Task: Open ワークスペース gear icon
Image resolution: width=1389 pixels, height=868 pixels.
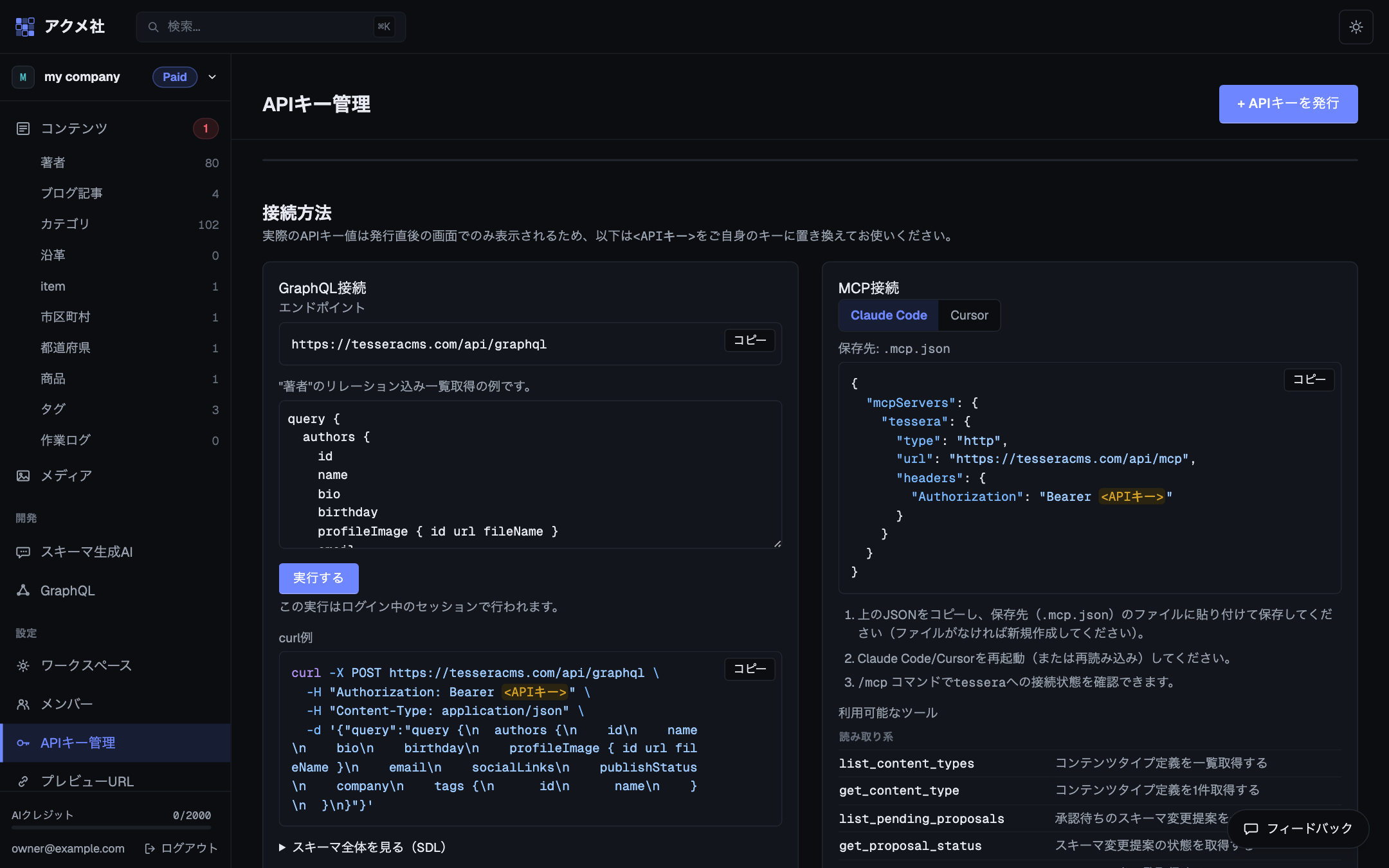Action: 23,666
